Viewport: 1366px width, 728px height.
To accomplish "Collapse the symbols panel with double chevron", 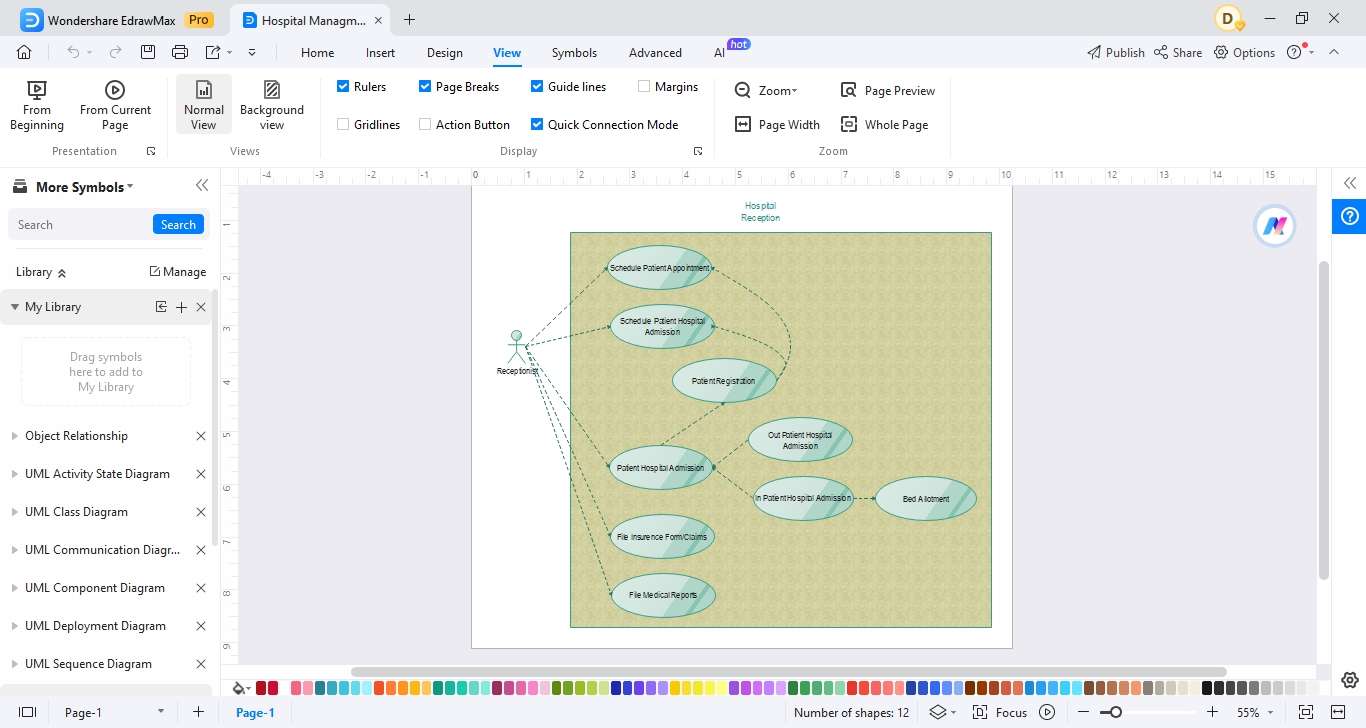I will (x=202, y=185).
